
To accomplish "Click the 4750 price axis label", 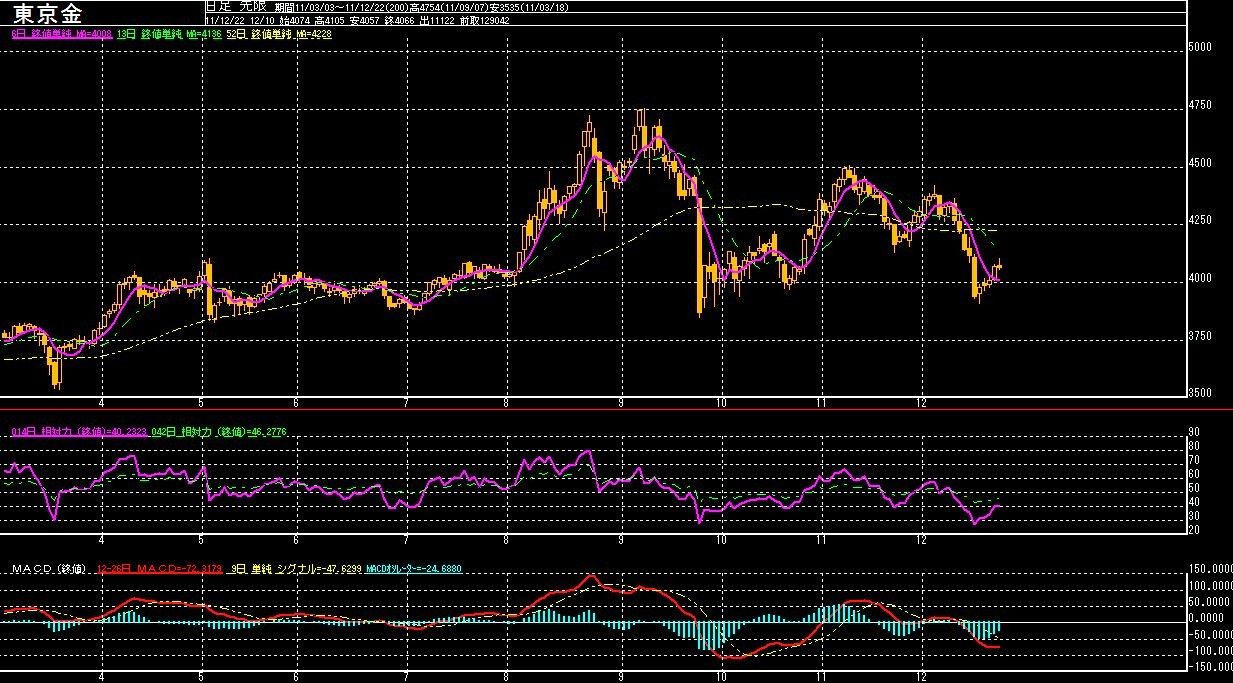I will click(x=1200, y=105).
